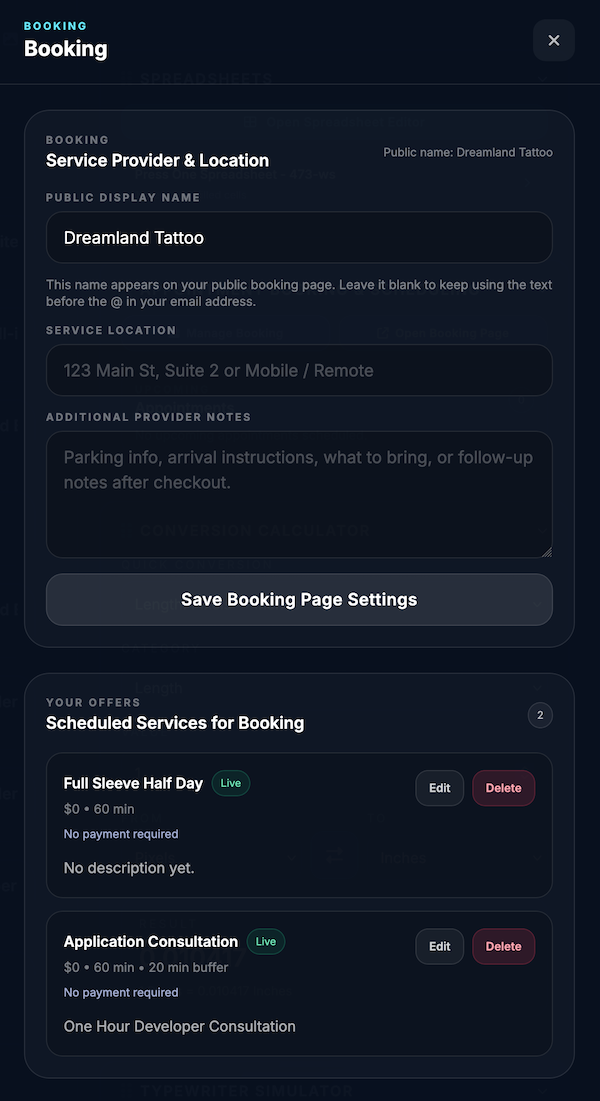Edit the Application Consultation service

tap(439, 946)
